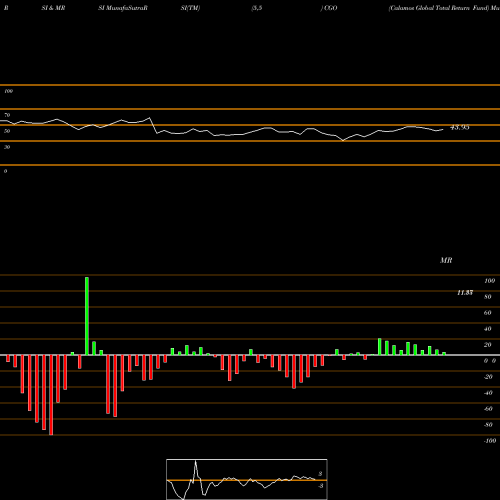Click the 3 label in mini chart

click(x=320, y=474)
